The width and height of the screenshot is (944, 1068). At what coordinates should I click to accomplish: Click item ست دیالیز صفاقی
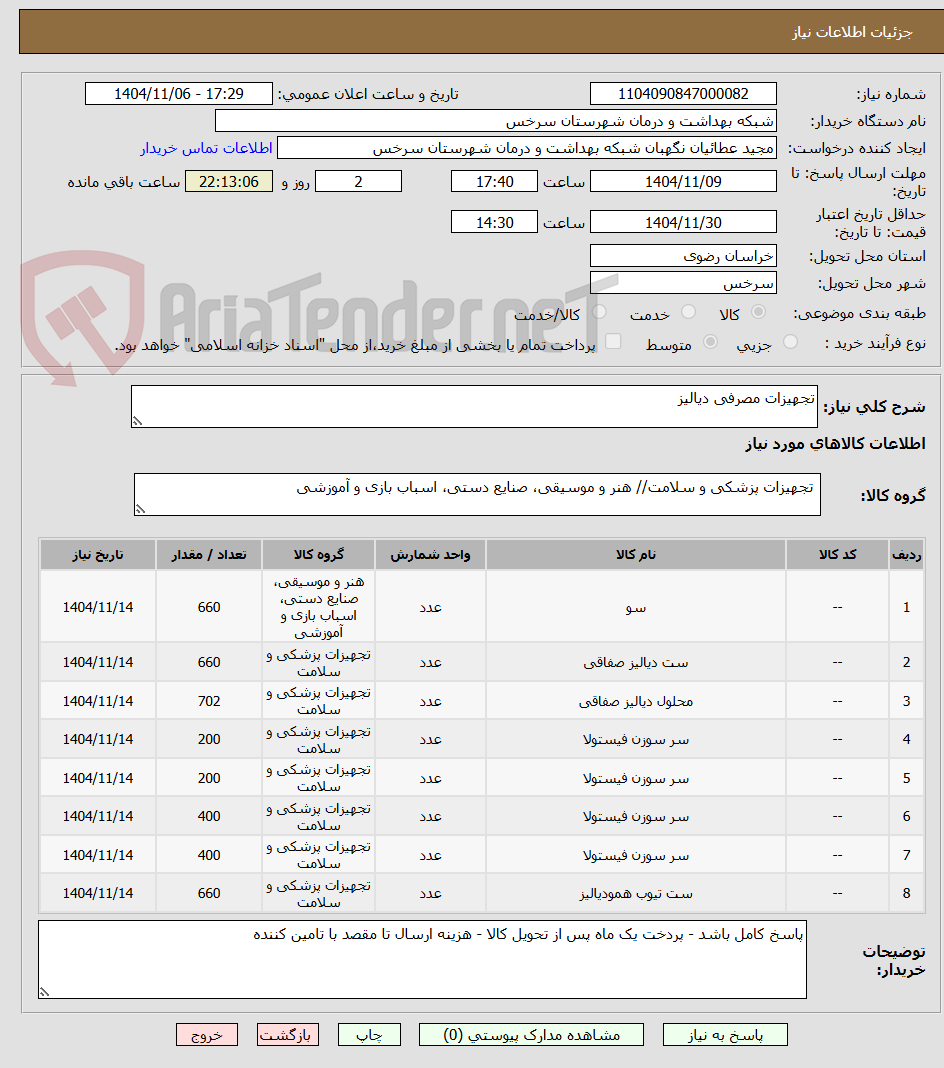635,663
